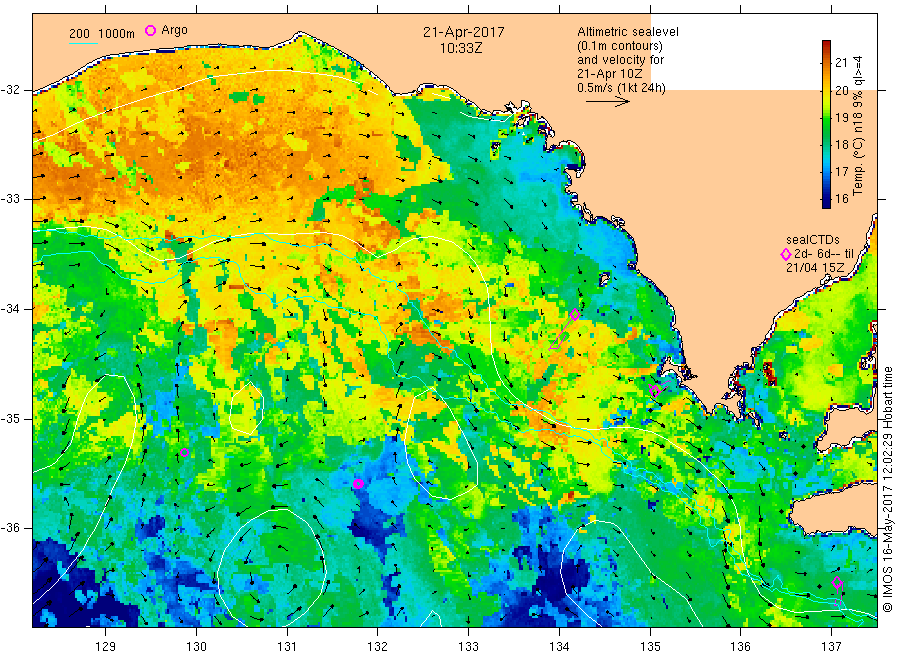Click the seal CTD diamond near 134.2°E, 34°S
This screenshot has height=660, width=900.
click(575, 315)
